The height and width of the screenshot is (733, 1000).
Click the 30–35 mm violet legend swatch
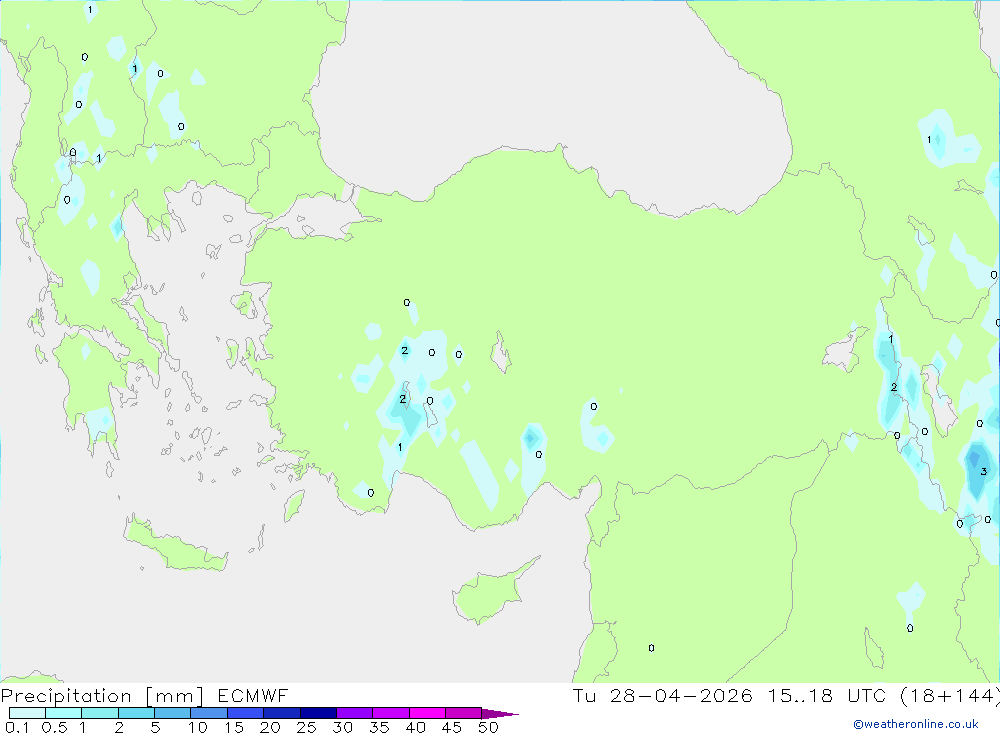pyautogui.click(x=354, y=713)
